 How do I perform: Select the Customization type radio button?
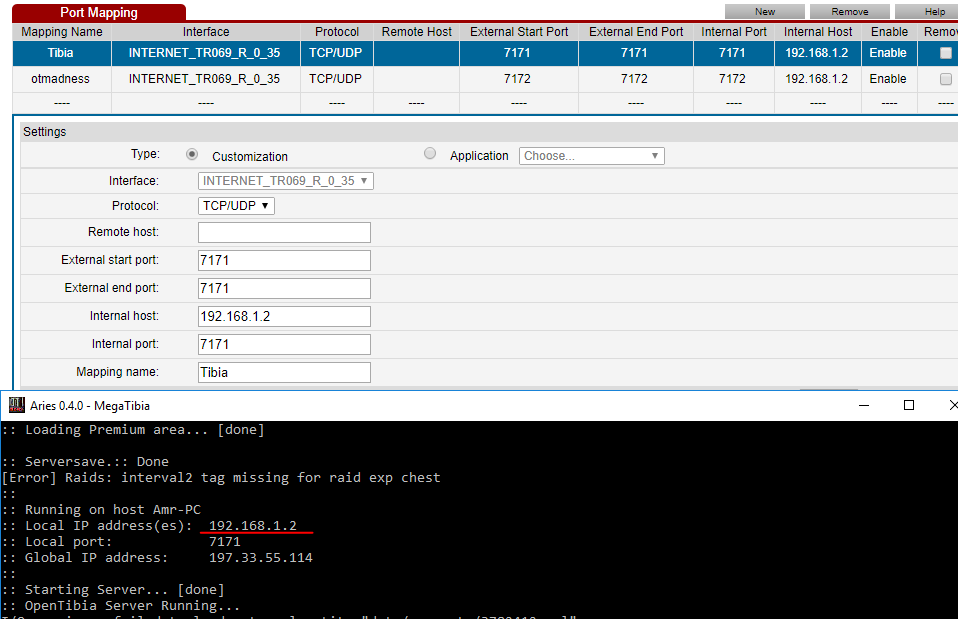192,155
